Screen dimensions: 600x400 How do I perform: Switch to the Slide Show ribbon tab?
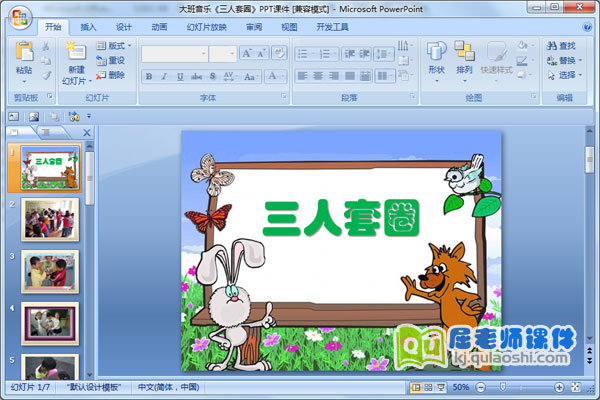207,27
